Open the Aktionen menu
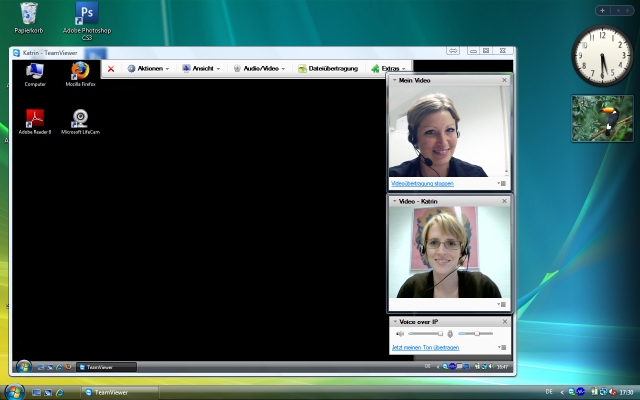Image resolution: width=640 pixels, height=400 pixels. (x=148, y=69)
